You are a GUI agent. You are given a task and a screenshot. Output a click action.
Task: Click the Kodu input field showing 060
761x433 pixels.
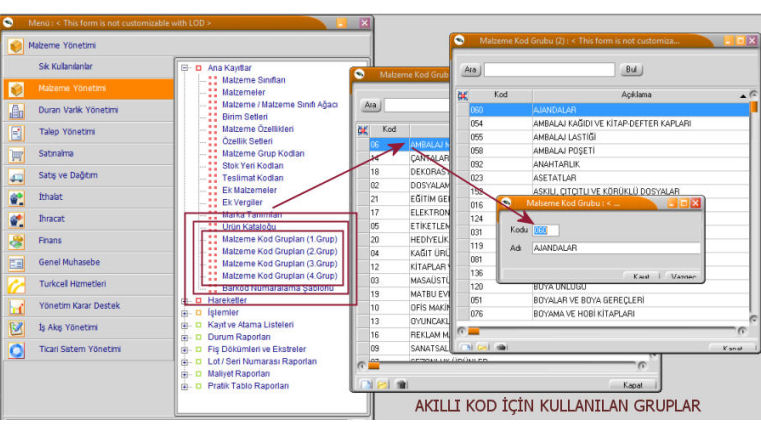point(546,230)
